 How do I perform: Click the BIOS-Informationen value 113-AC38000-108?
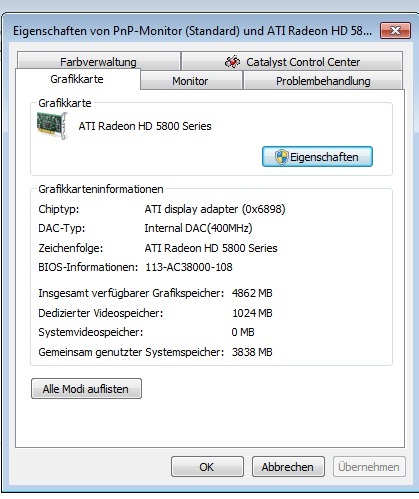[x=189, y=267]
